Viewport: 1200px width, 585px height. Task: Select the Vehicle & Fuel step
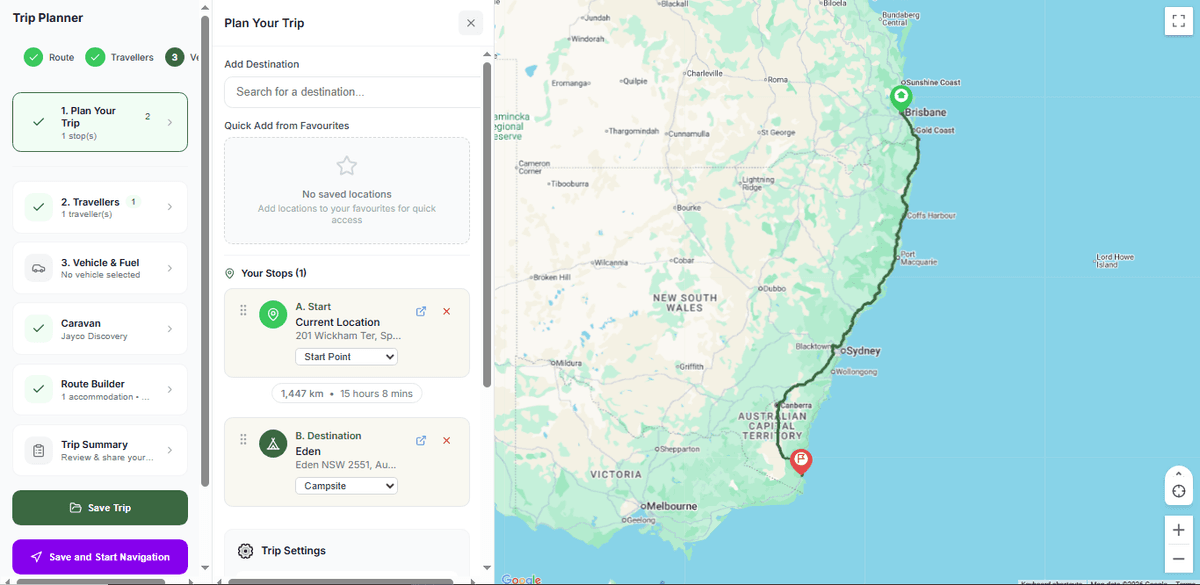pyautogui.click(x=99, y=267)
